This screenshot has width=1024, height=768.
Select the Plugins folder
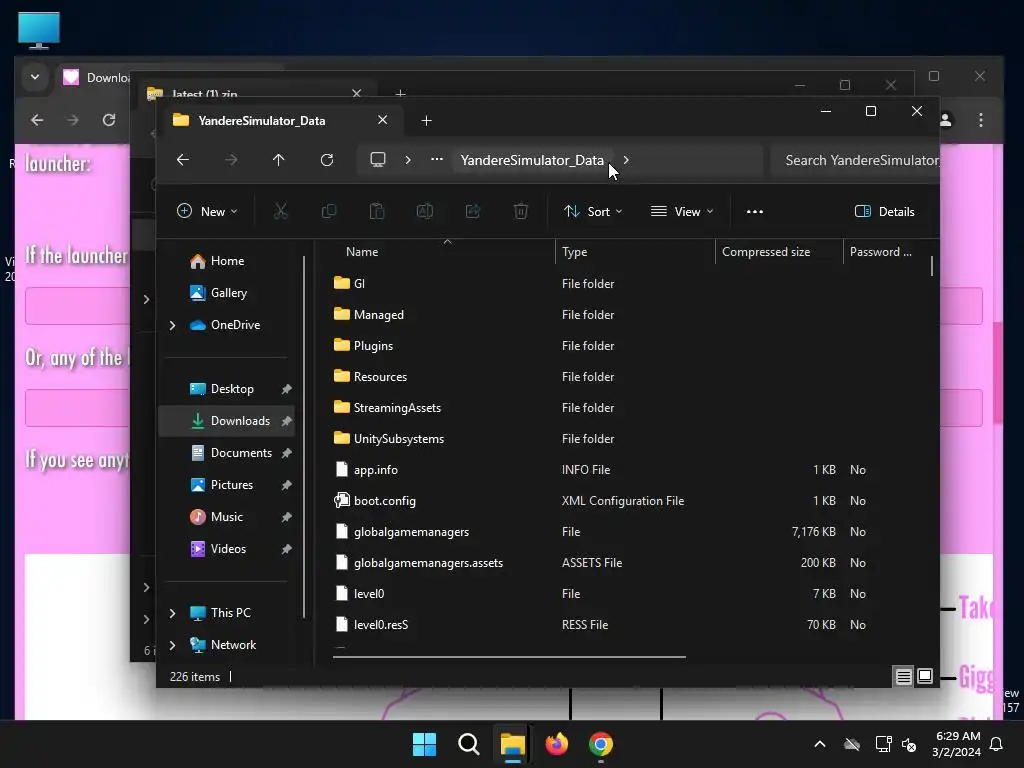374,346
